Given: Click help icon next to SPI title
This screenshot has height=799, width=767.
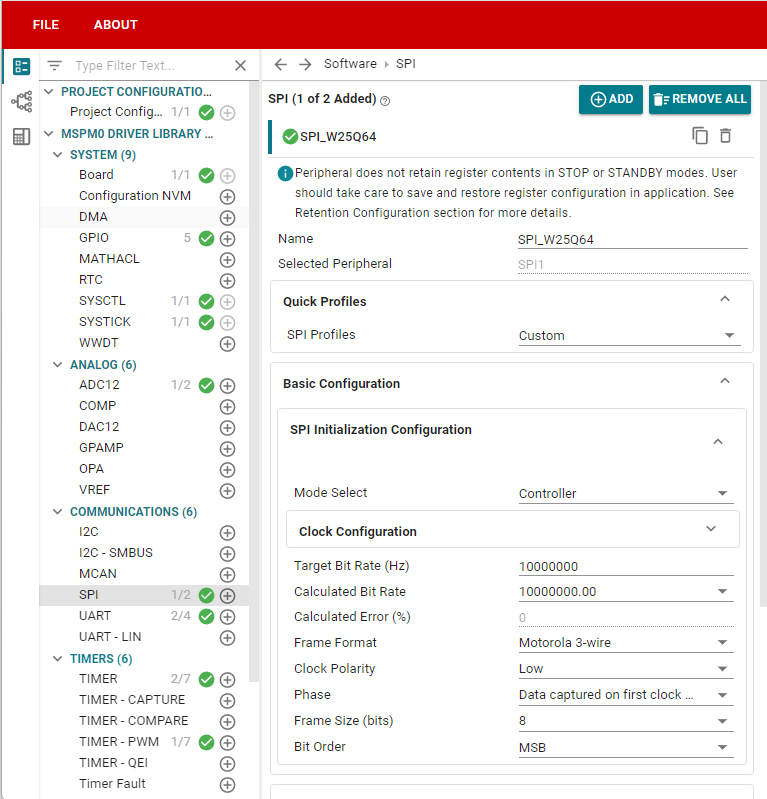Looking at the screenshot, I should pyautogui.click(x=385, y=101).
